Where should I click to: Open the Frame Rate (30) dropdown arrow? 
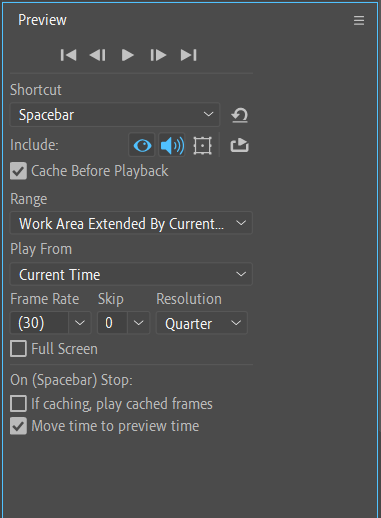[x=80, y=323]
